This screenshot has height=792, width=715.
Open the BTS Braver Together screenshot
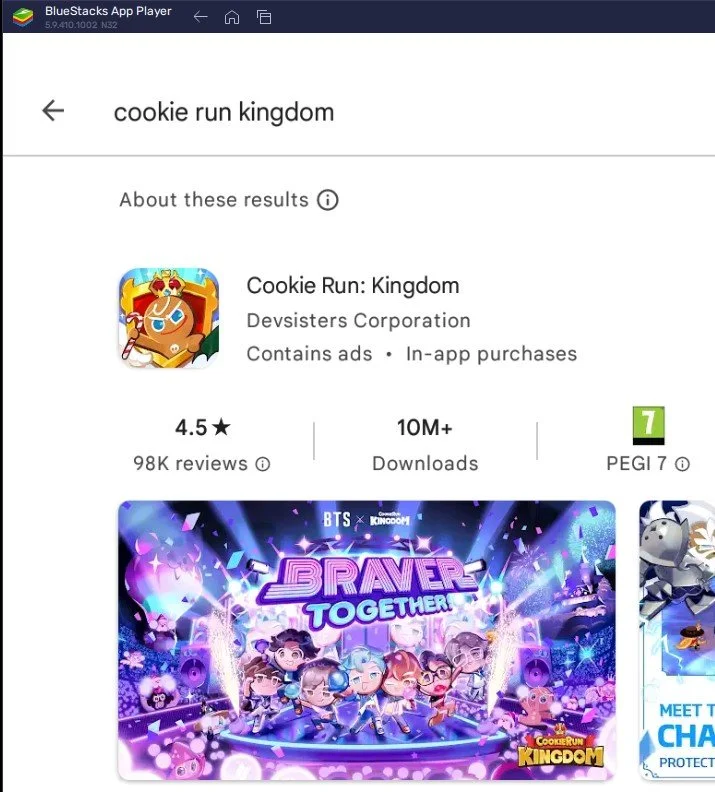coord(367,640)
